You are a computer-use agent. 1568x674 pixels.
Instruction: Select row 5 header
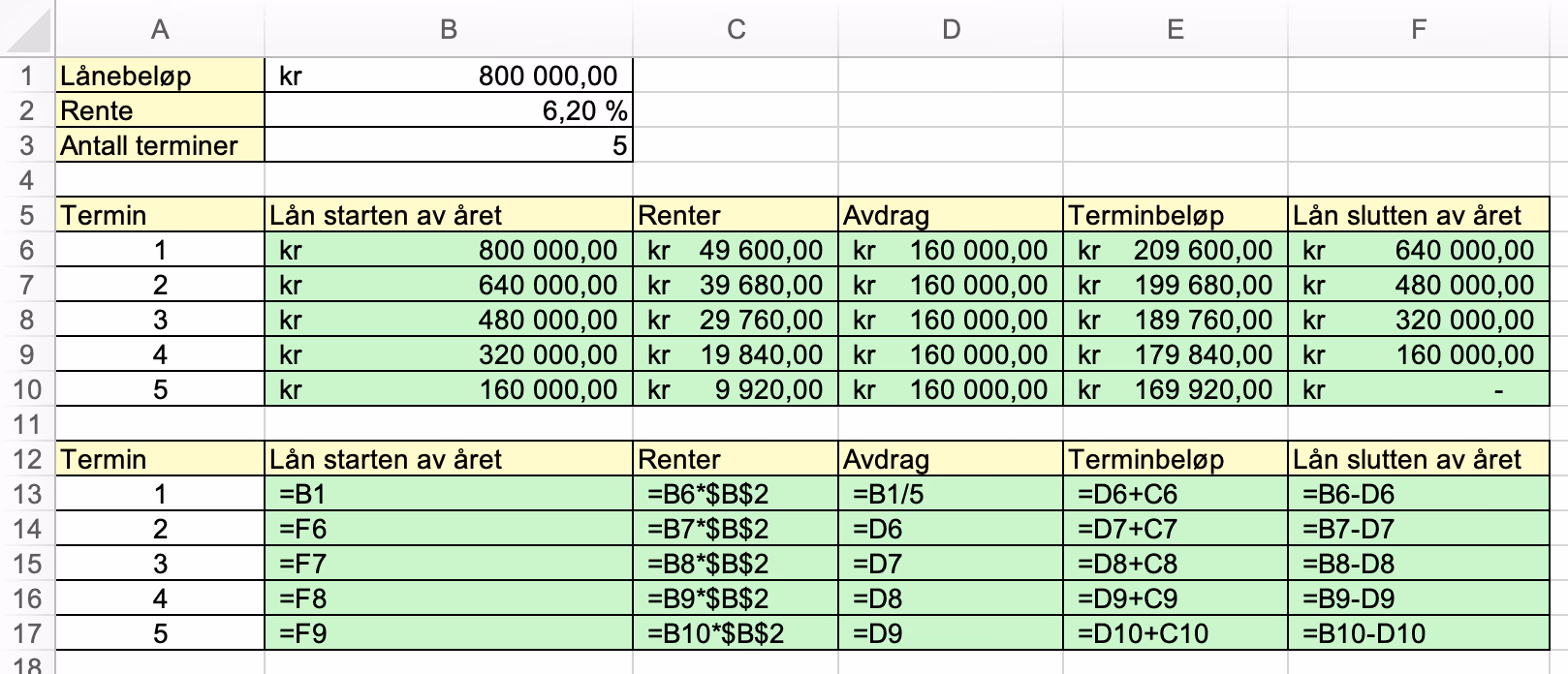(x=27, y=215)
